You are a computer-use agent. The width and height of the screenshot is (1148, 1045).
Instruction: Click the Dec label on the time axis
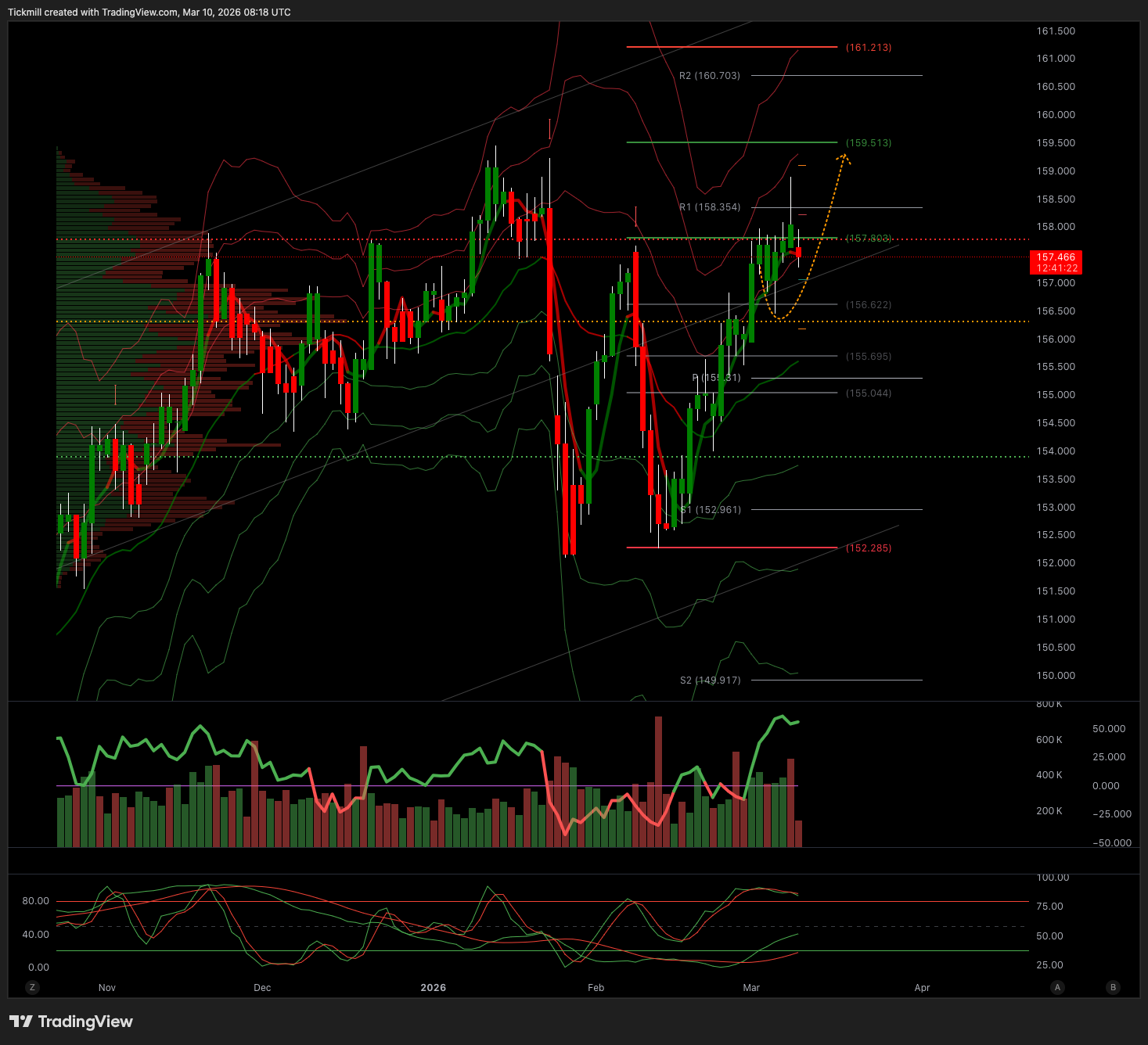(x=262, y=988)
